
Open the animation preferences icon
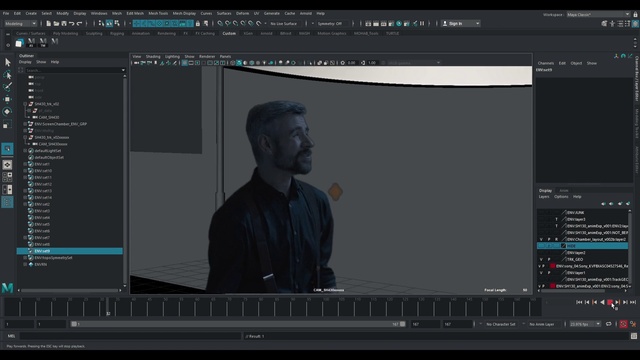click(x=633, y=324)
